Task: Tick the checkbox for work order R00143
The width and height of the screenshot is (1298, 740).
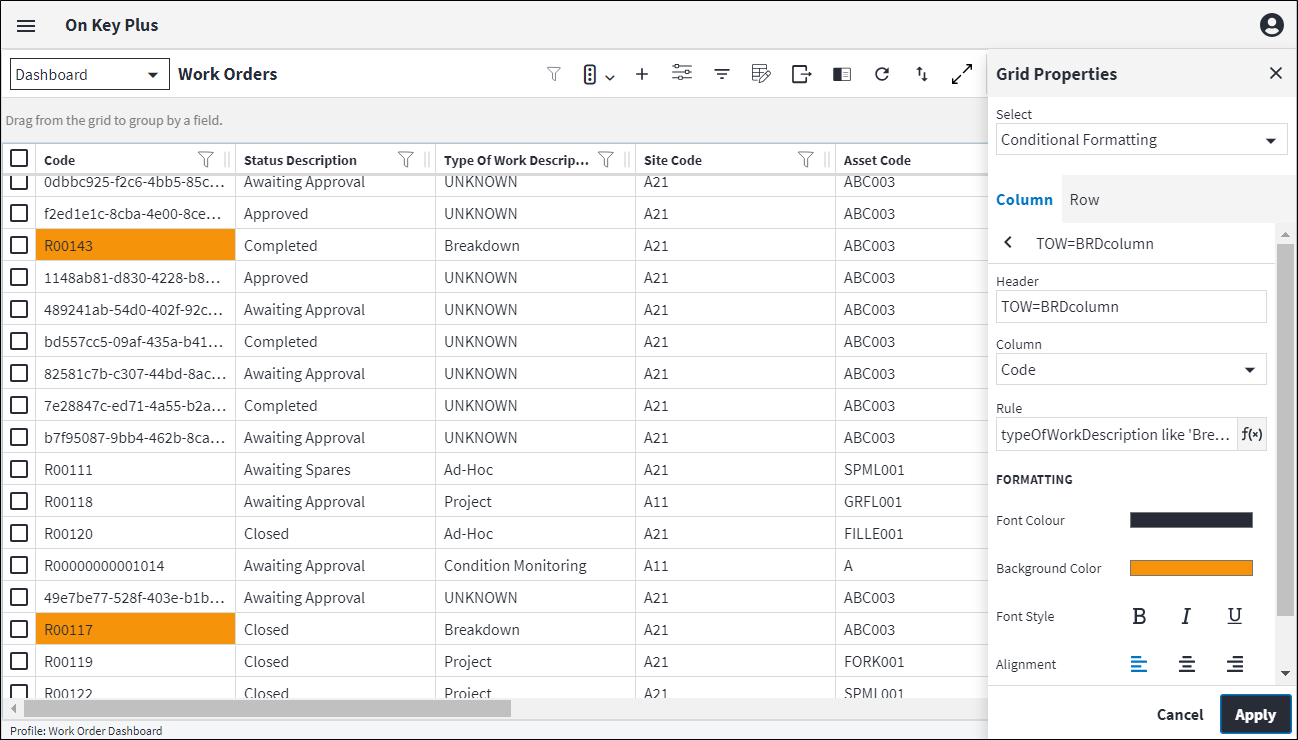Action: coord(19,245)
